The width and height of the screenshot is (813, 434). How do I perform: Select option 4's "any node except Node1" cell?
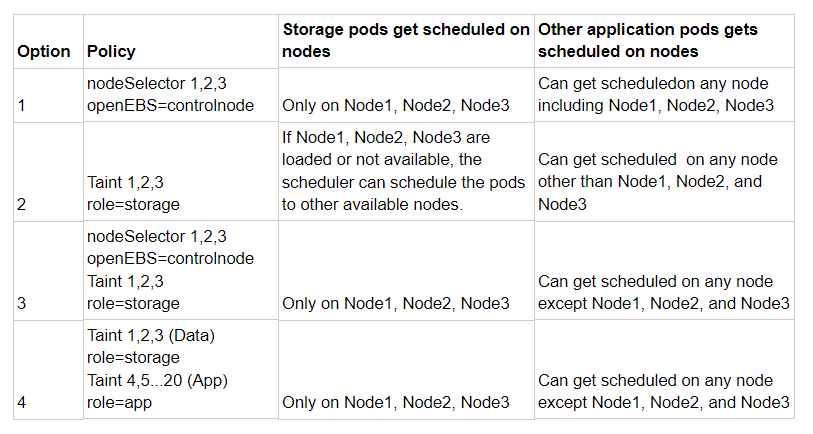[x=664, y=391]
